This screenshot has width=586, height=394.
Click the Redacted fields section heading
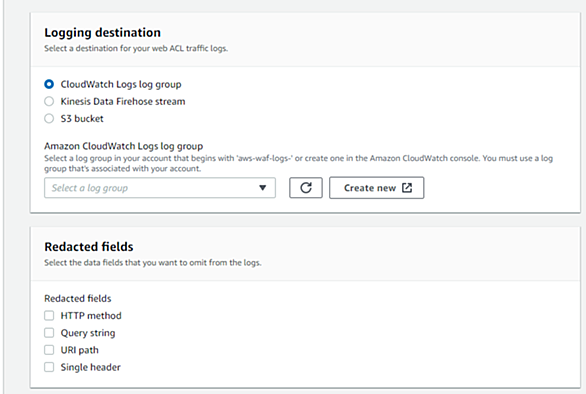[x=89, y=247]
